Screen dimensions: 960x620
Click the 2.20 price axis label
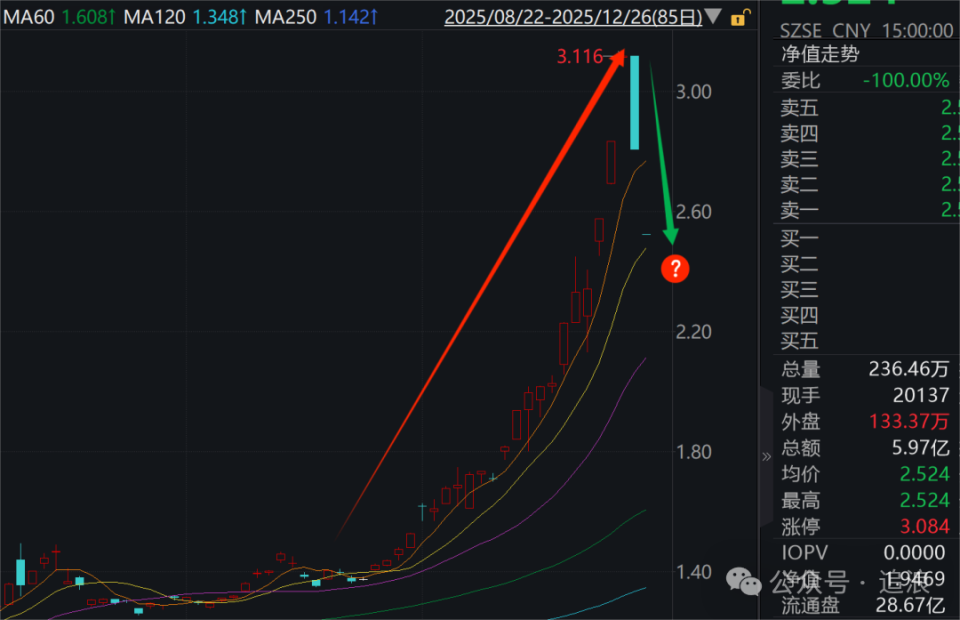pos(694,332)
